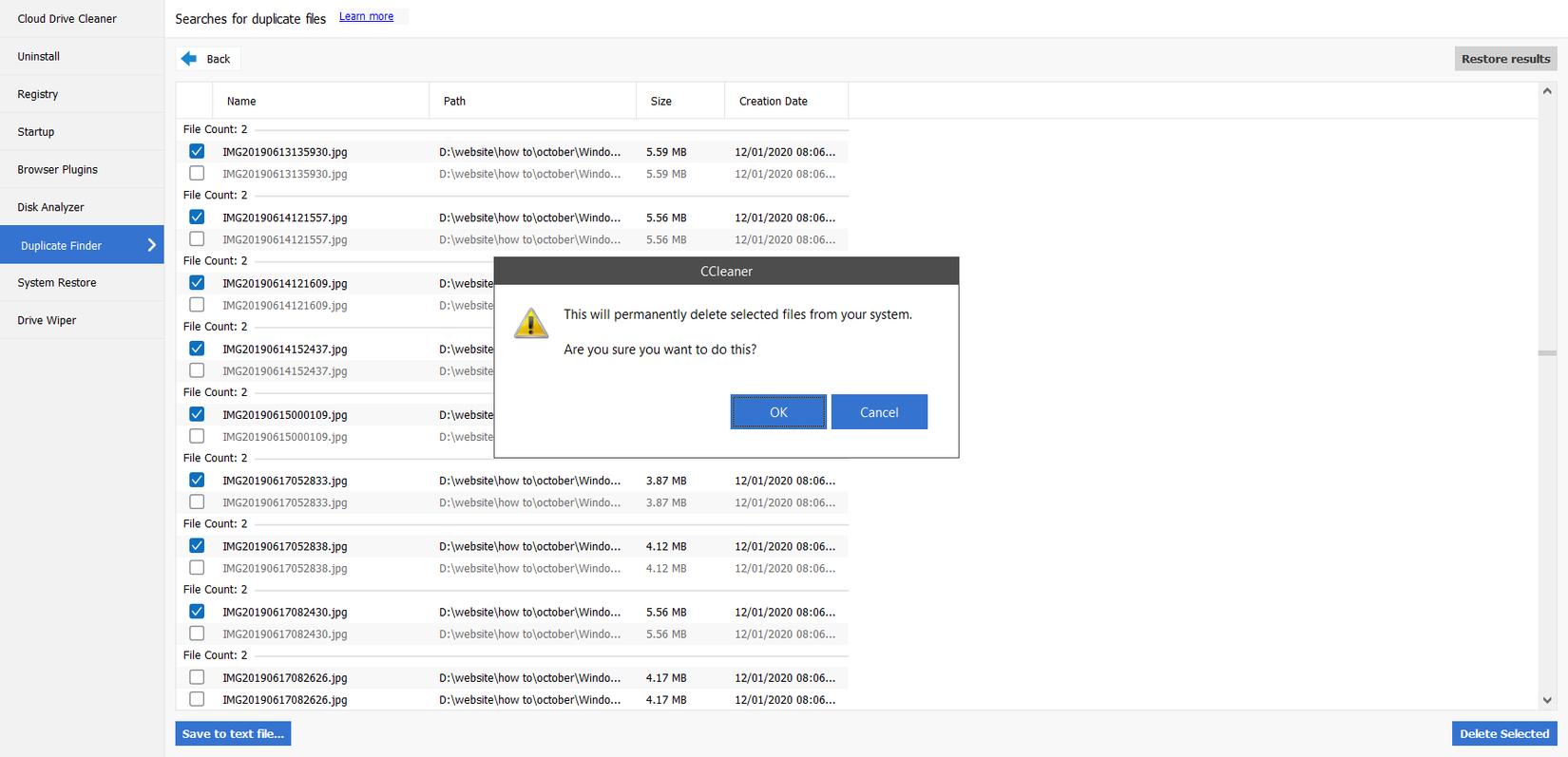The image size is (1568, 757).
Task: Open the Disk Analyzer tool
Action: 50,207
